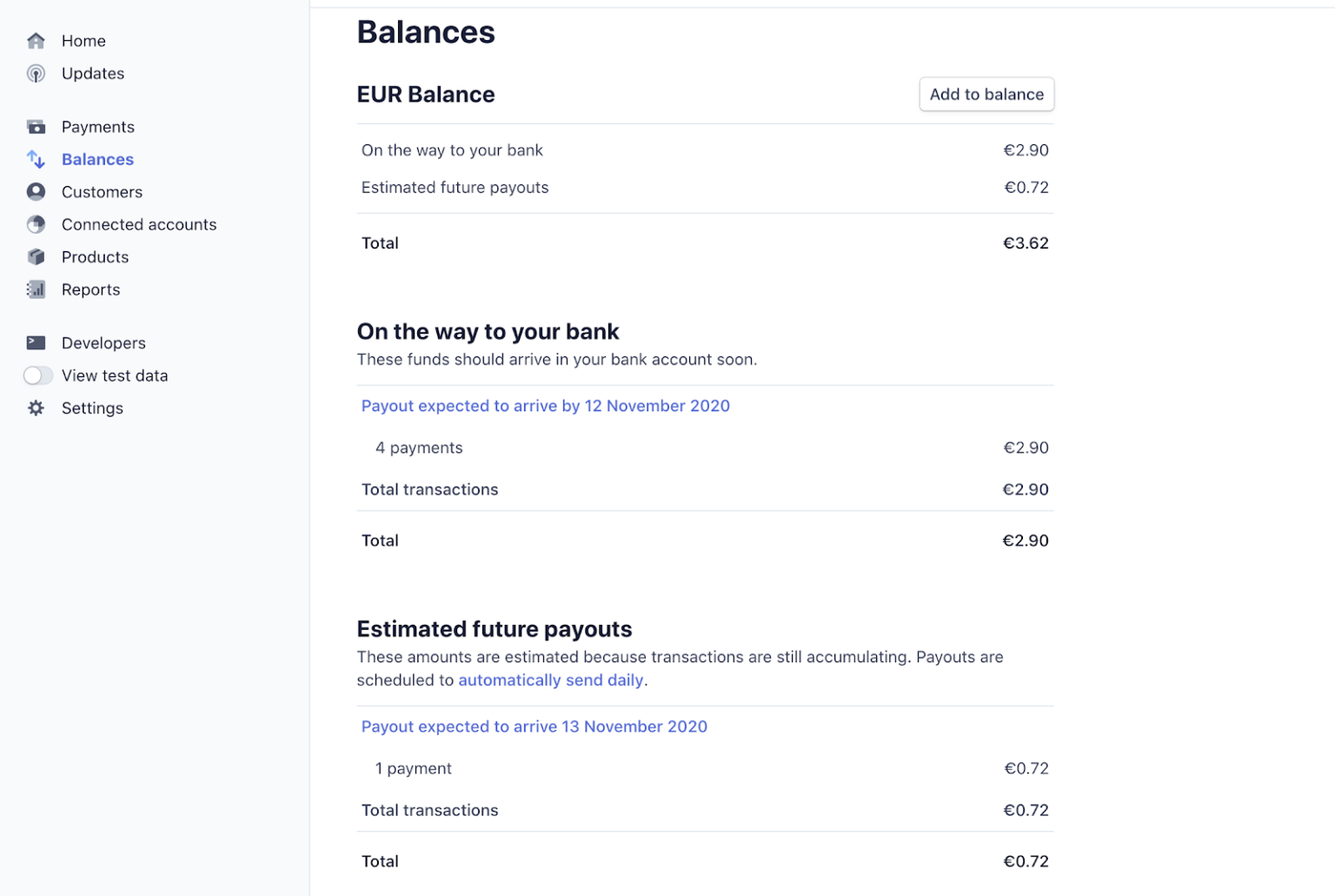
Task: Enable the View test data toggle
Action: (x=38, y=375)
